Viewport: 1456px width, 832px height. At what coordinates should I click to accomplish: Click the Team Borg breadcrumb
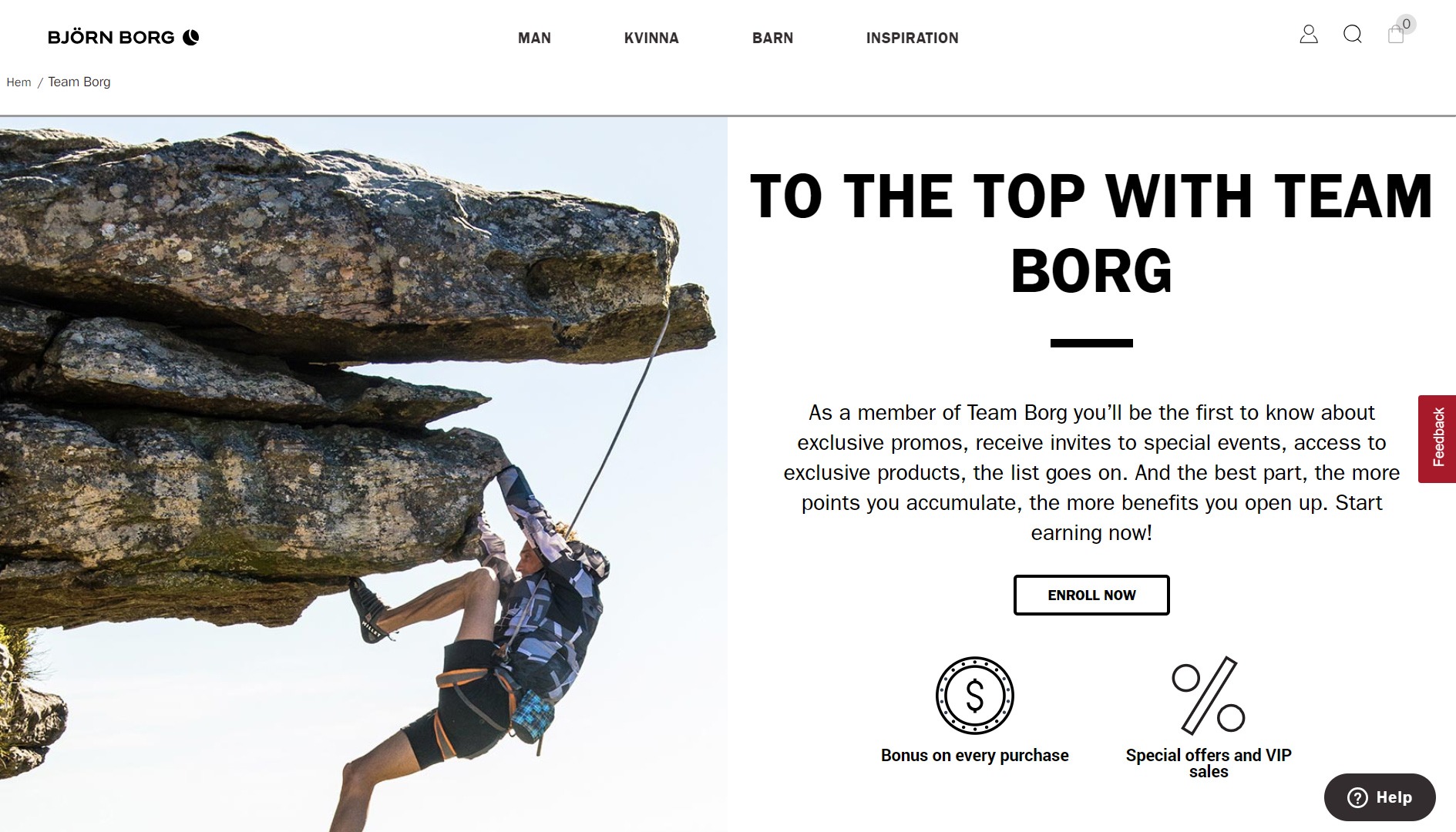[x=79, y=82]
